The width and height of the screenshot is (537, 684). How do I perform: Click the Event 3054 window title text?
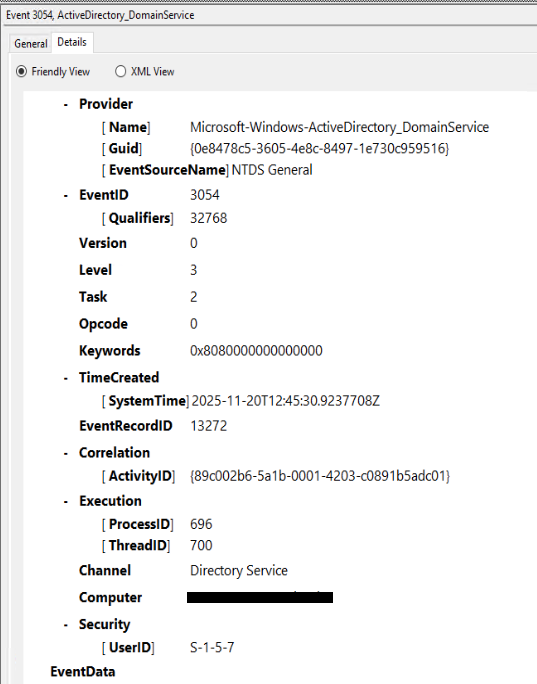(100, 15)
